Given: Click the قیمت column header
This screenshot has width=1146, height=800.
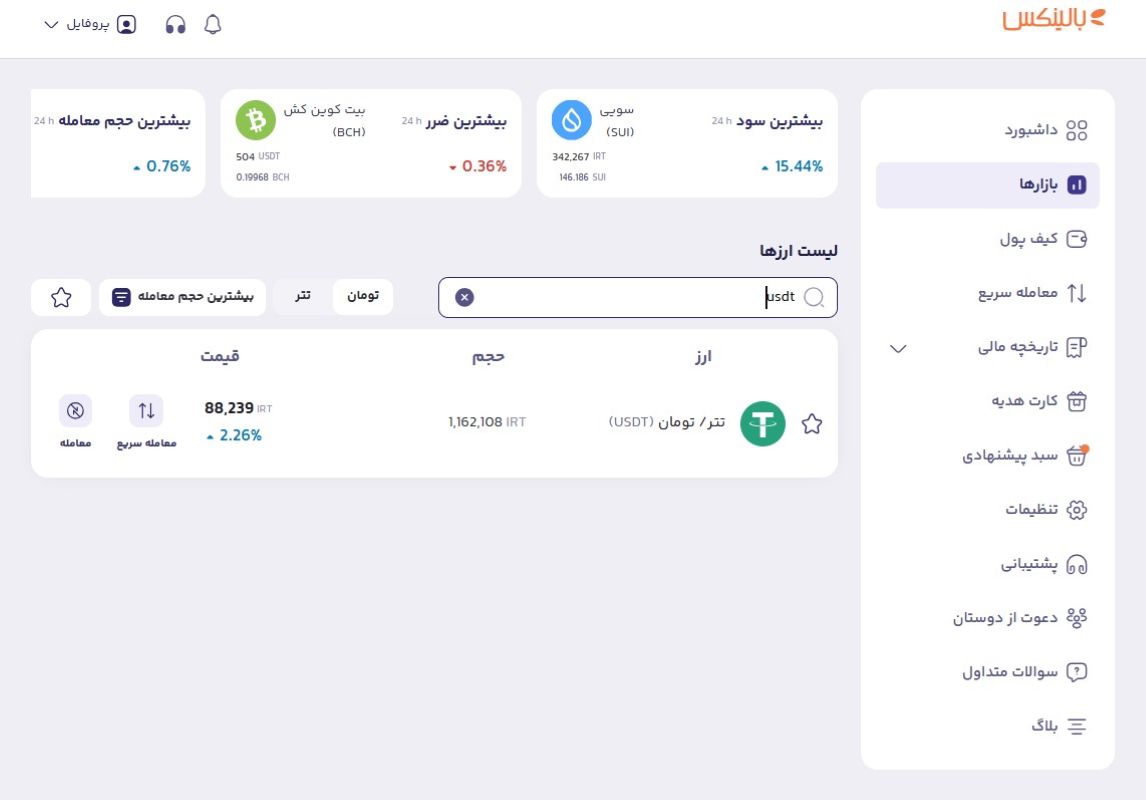Looking at the screenshot, I should 220,357.
